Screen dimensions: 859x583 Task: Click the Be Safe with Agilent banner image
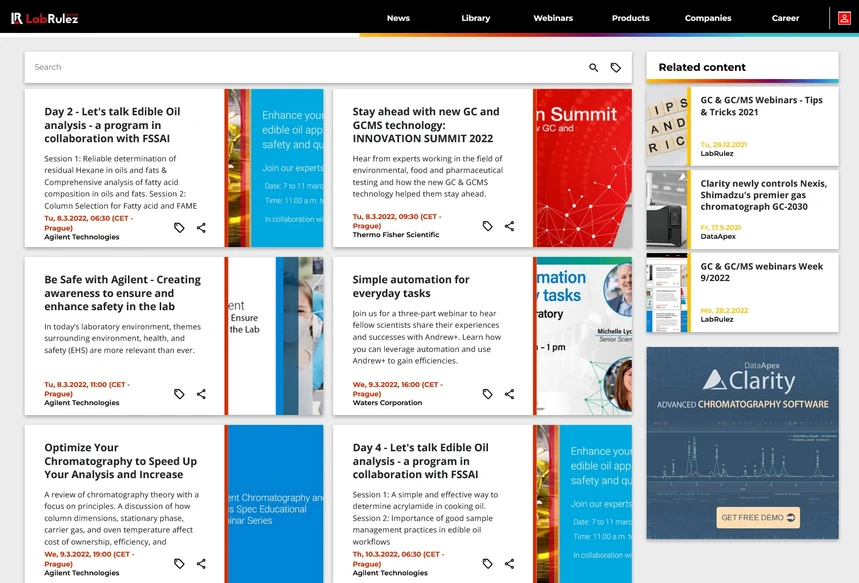pos(276,336)
